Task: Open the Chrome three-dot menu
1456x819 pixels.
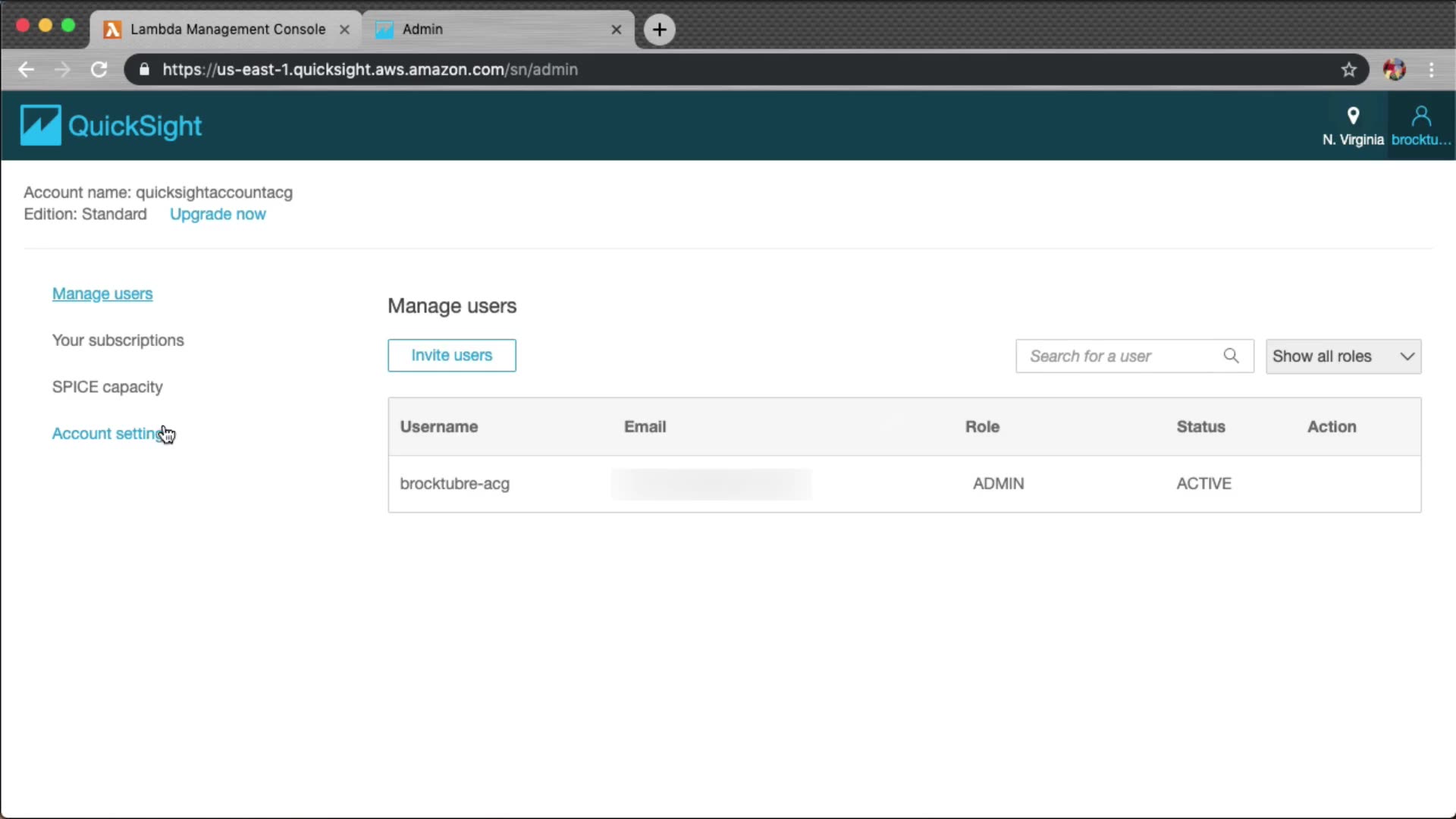Action: point(1431,70)
